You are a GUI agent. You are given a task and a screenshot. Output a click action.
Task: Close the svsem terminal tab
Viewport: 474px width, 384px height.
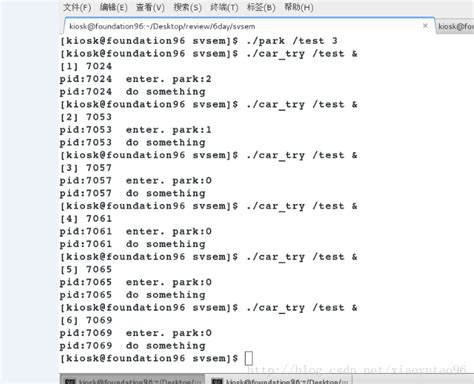coord(425,26)
